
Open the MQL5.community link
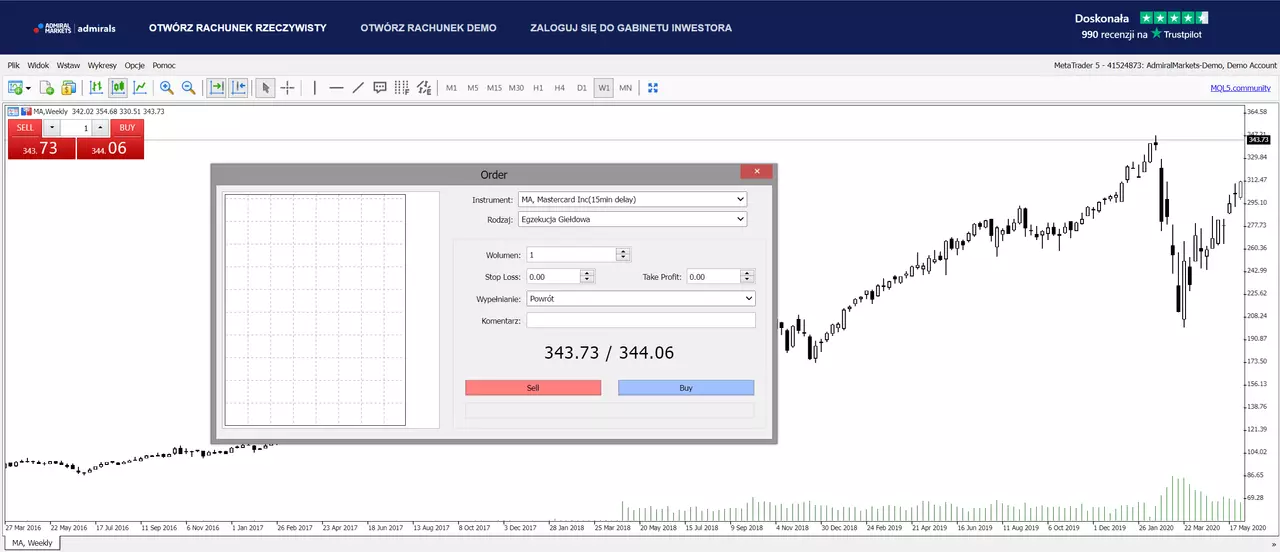point(1240,88)
